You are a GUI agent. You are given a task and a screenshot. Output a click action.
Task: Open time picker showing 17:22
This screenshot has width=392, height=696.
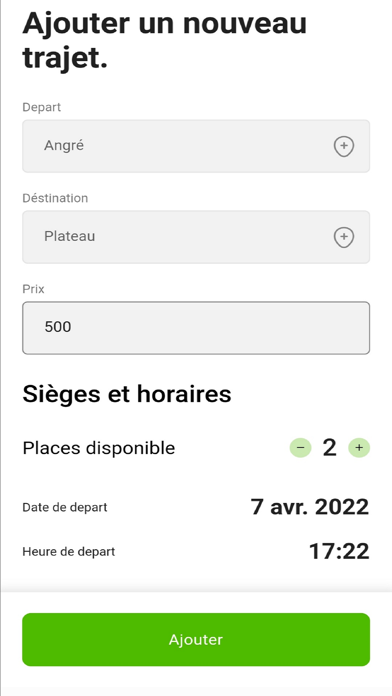pyautogui.click(x=339, y=552)
